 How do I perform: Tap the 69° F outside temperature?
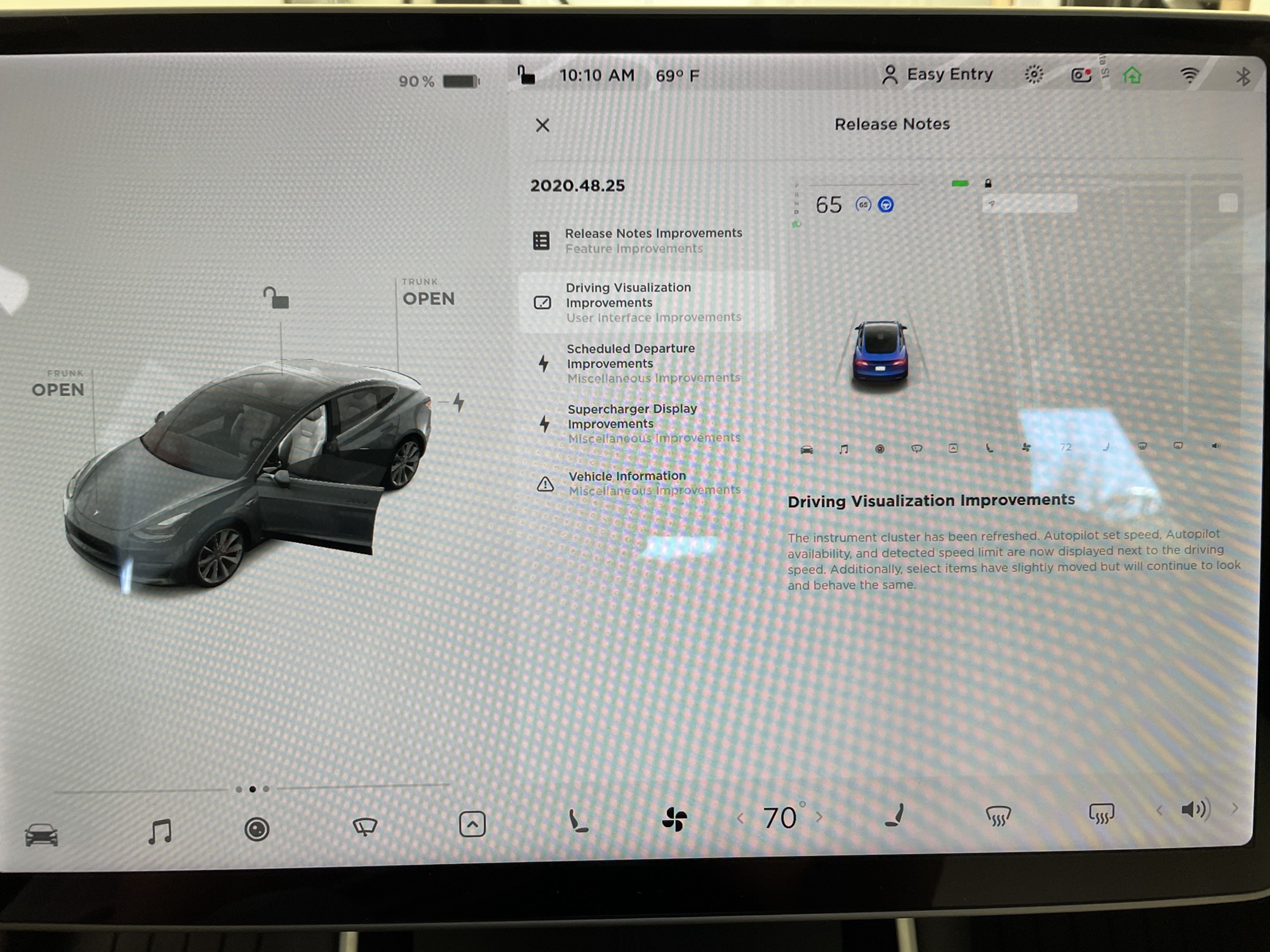[678, 76]
